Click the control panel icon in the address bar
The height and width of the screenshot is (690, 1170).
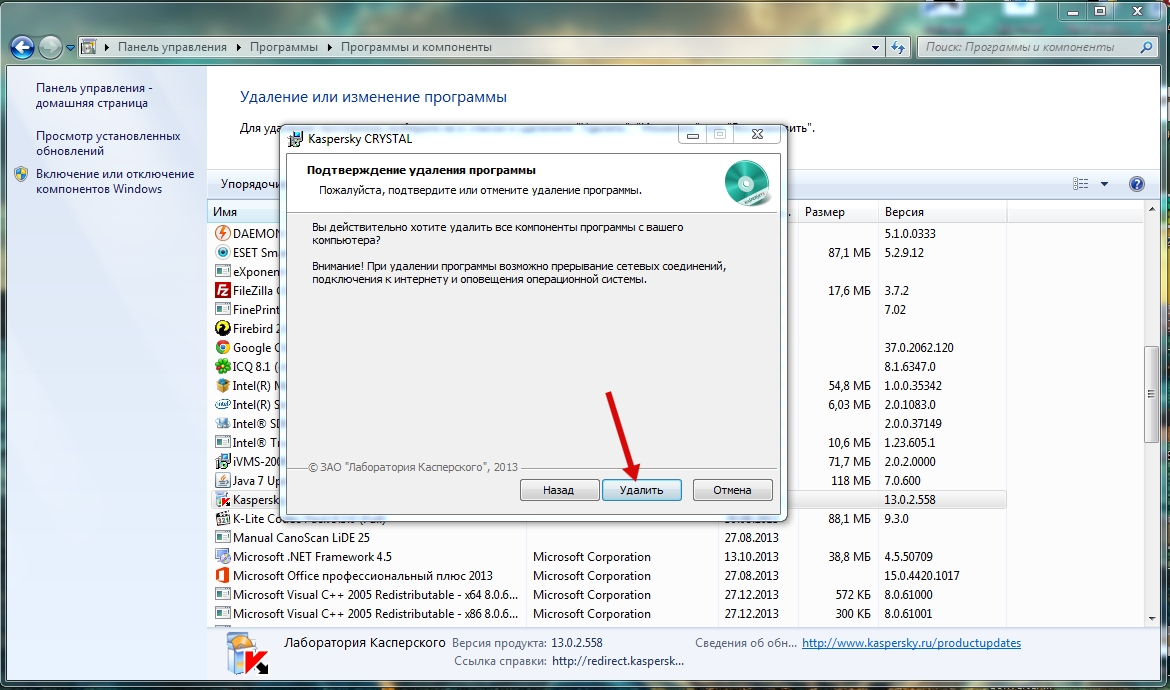tap(89, 47)
